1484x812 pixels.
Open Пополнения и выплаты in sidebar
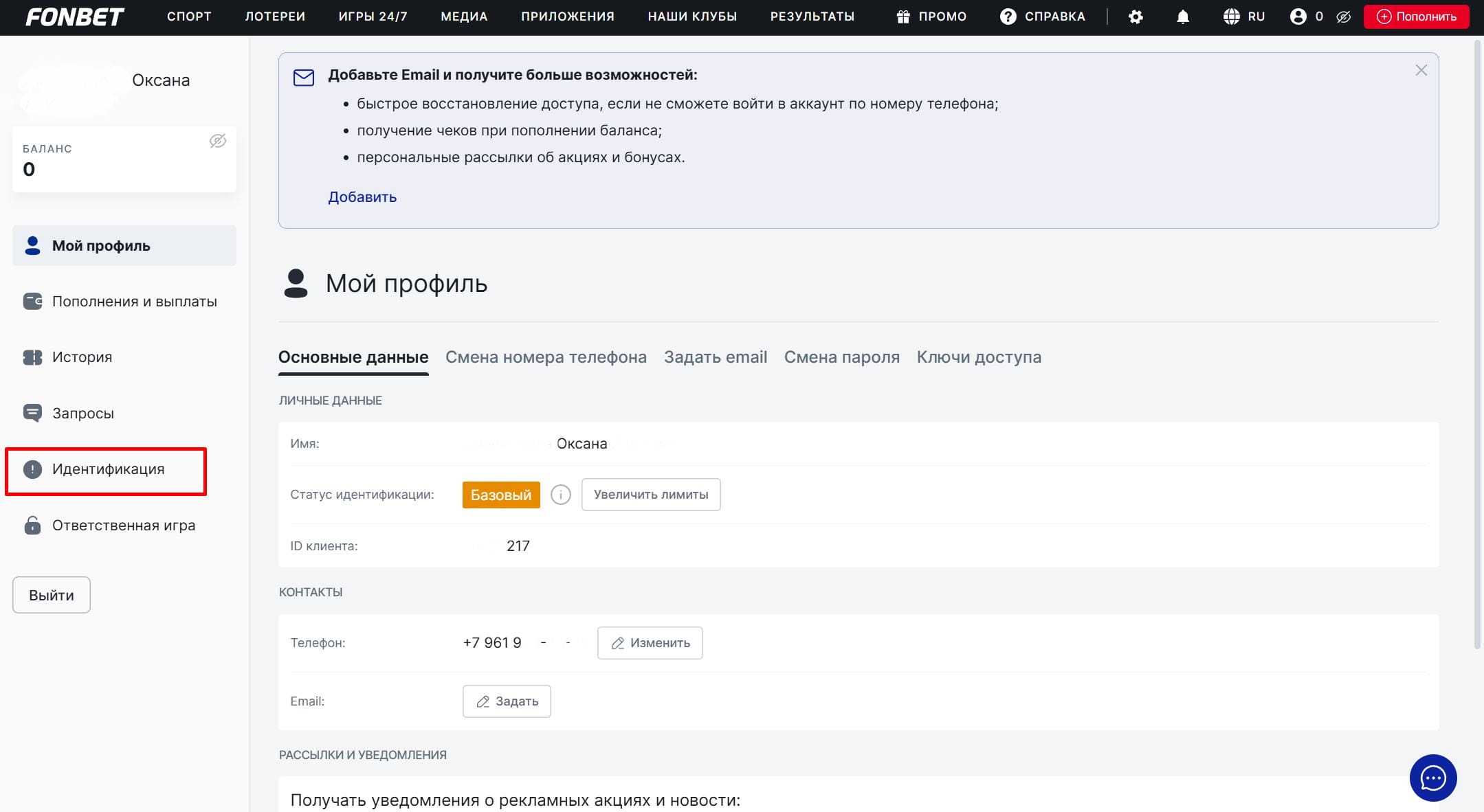(x=124, y=301)
